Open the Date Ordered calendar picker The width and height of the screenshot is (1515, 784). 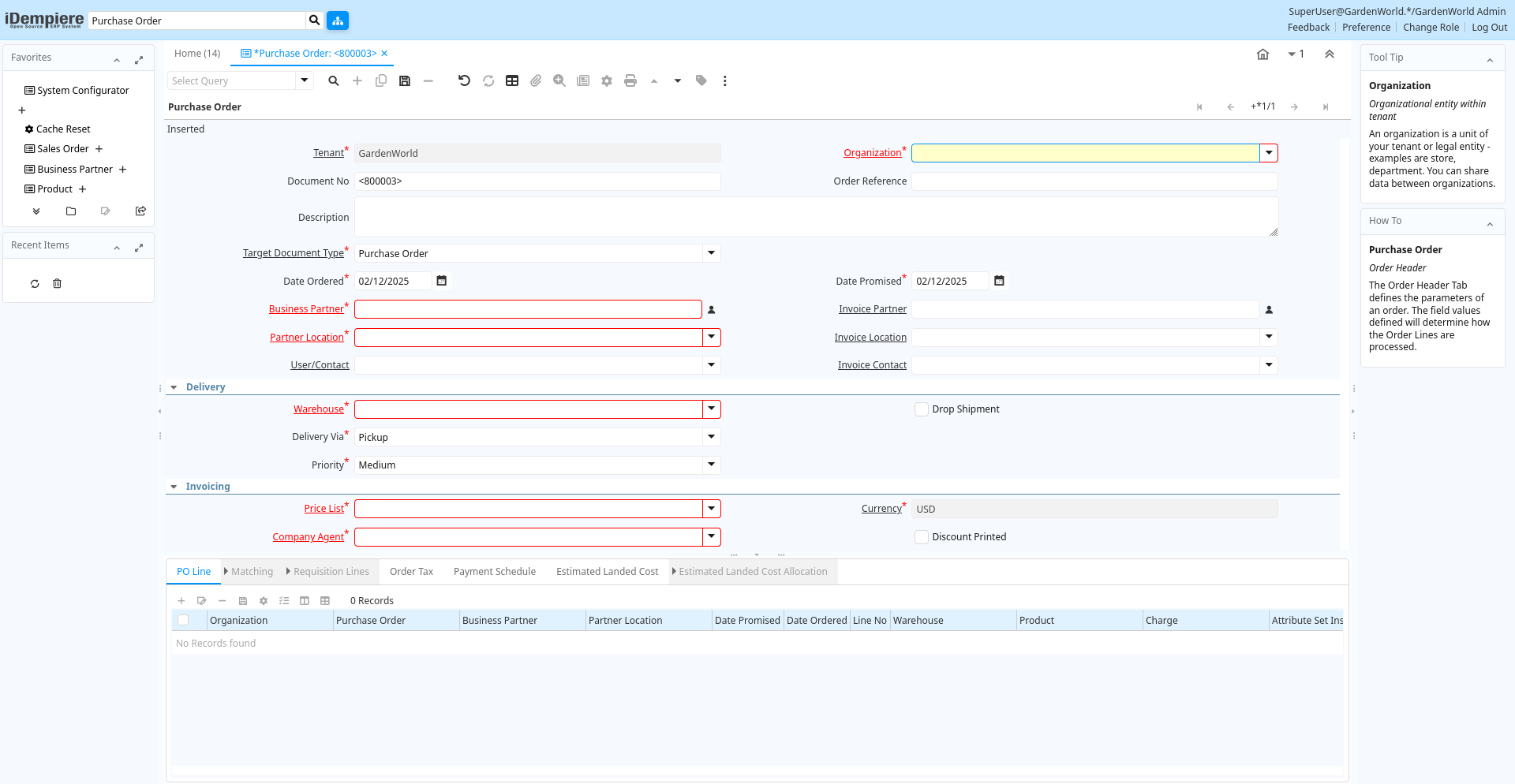[442, 281]
